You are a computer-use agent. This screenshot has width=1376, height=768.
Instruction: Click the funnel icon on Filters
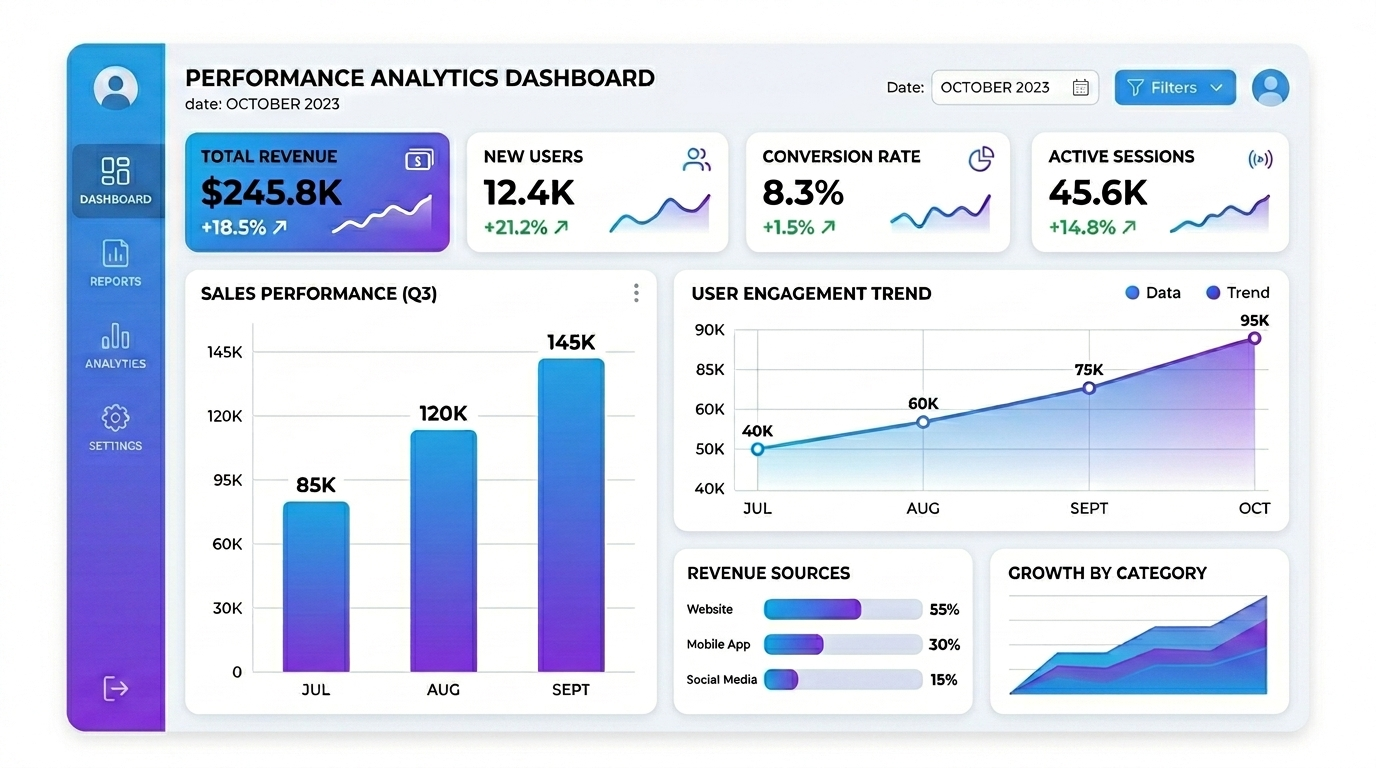click(x=1135, y=88)
